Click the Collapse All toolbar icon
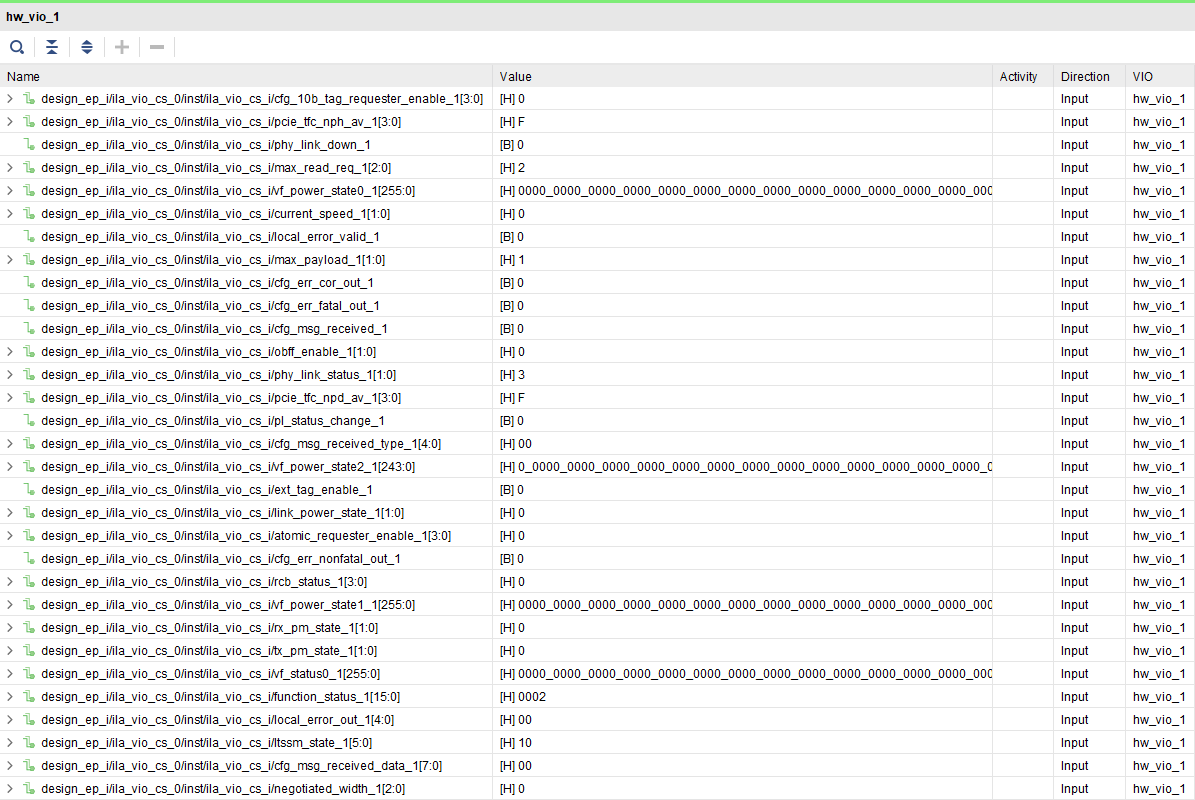The width and height of the screenshot is (1195, 800). [x=52, y=47]
